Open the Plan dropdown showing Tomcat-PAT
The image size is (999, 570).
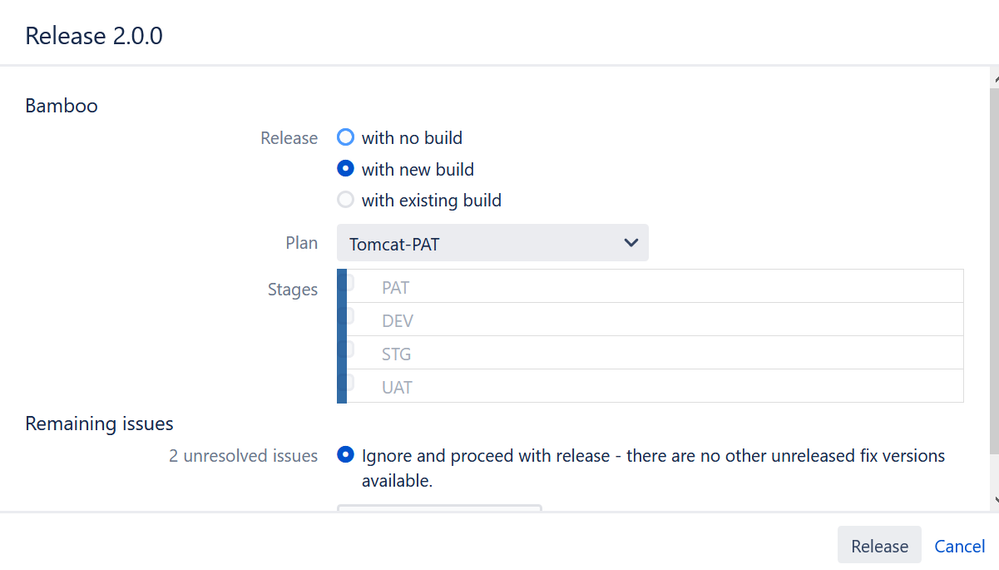(492, 243)
